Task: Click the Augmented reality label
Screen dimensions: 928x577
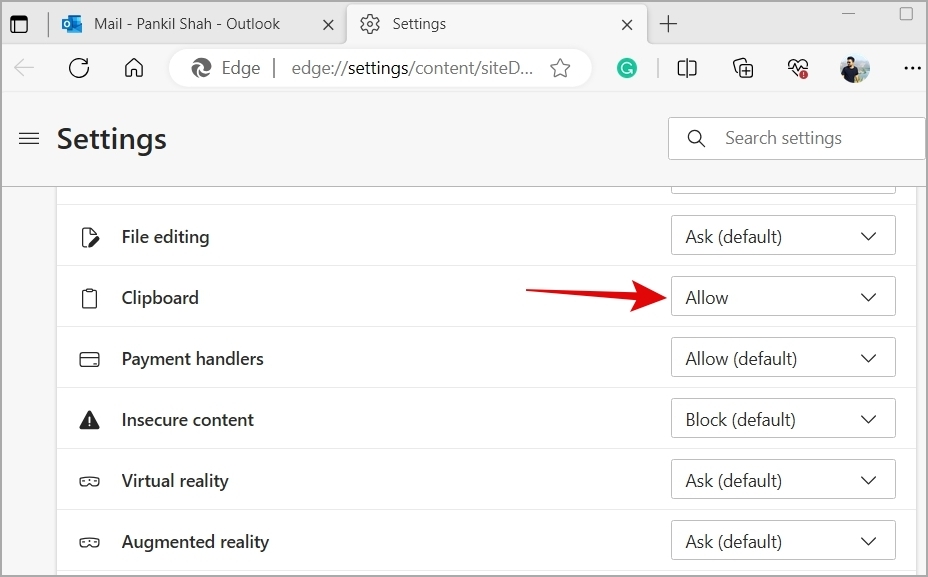Action: [195, 541]
